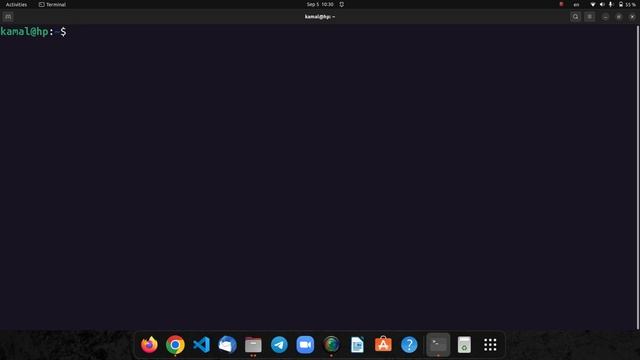Open Telegram from the dock
640x360 pixels.
tap(279, 345)
